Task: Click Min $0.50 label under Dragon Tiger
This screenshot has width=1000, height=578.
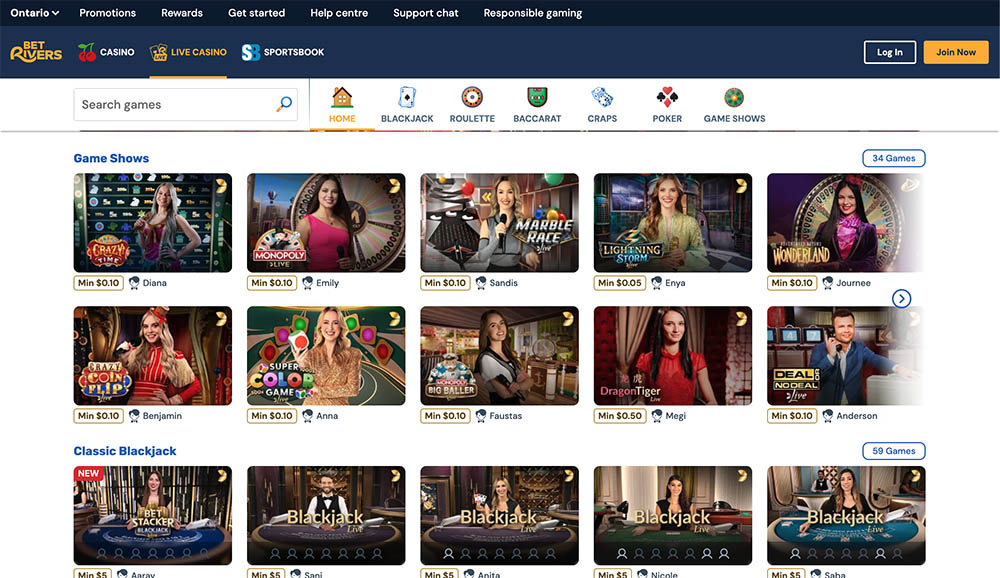Action: click(620, 416)
